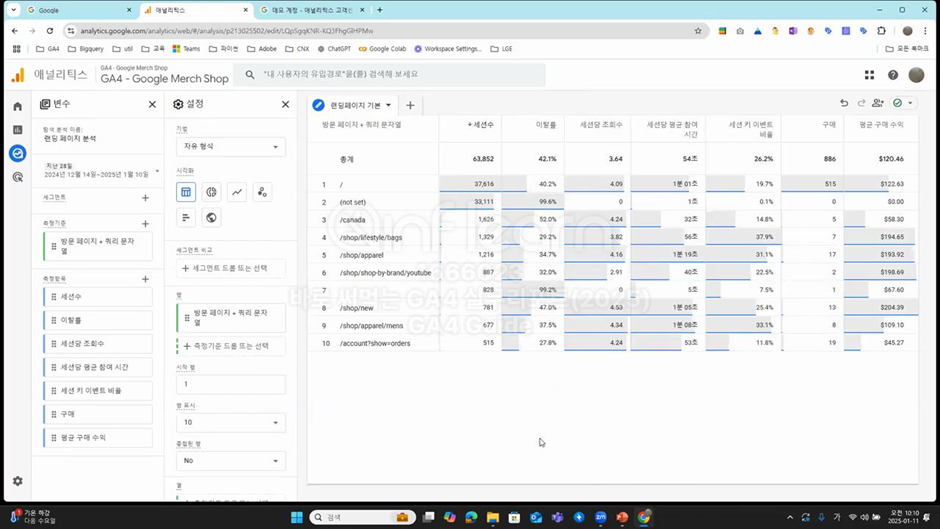940x529 pixels.
Task: Click the Share exploration icon
Action: pyautogui.click(x=878, y=103)
